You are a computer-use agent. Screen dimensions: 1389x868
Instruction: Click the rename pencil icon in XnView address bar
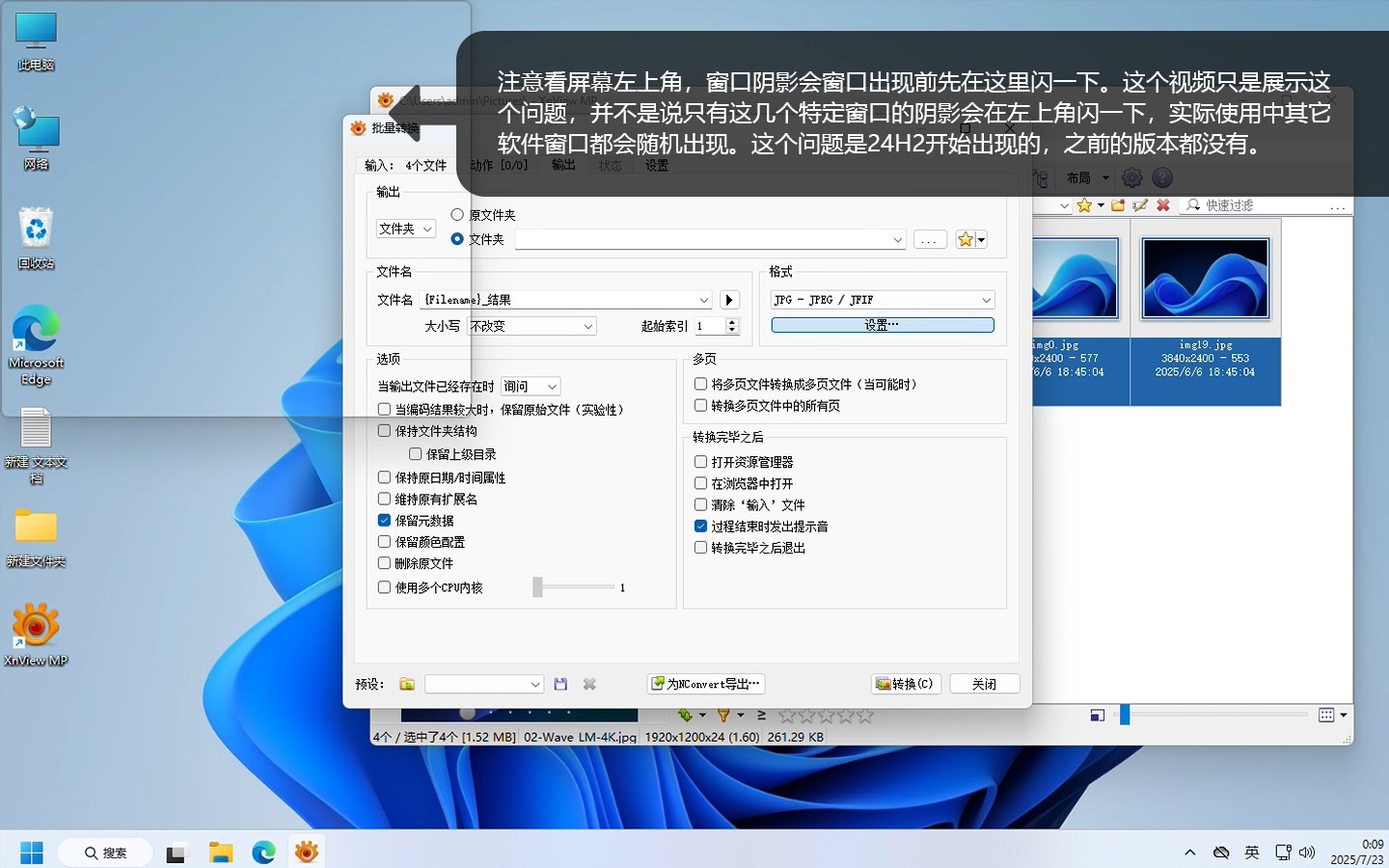coord(1140,205)
